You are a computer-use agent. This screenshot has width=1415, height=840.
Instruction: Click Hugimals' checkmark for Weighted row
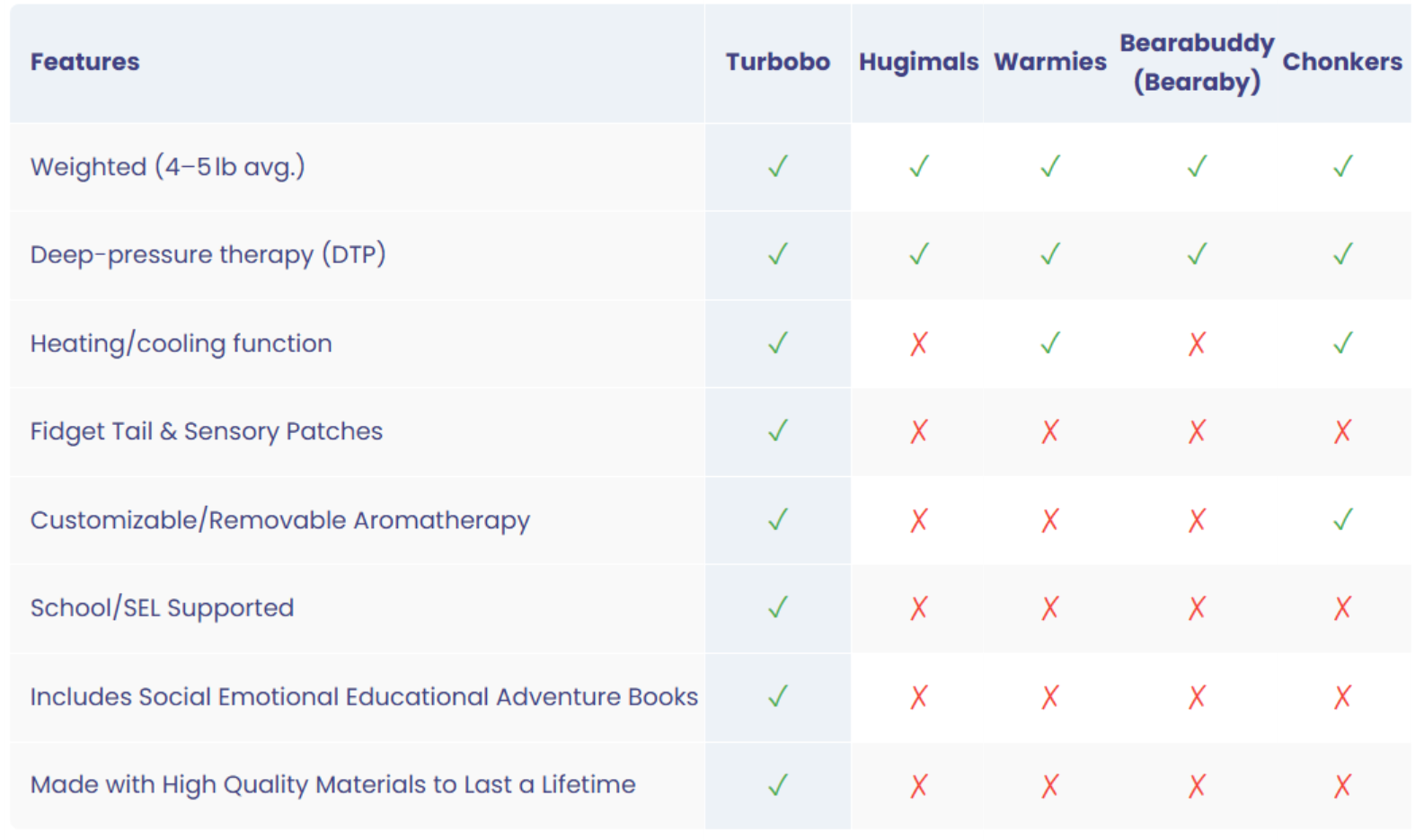coord(919,166)
